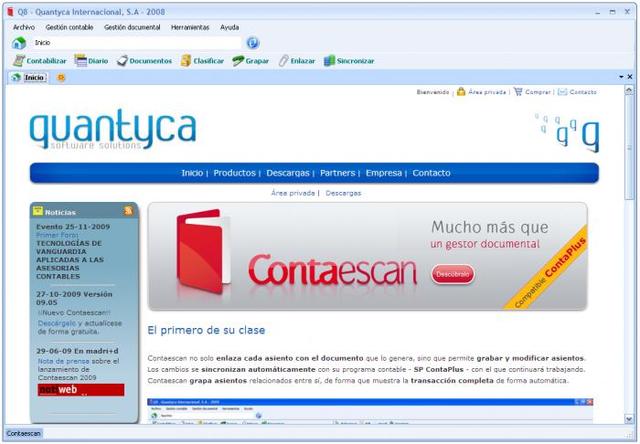
Task: Click the Contabilizar toolbar icon
Action: pos(19,61)
